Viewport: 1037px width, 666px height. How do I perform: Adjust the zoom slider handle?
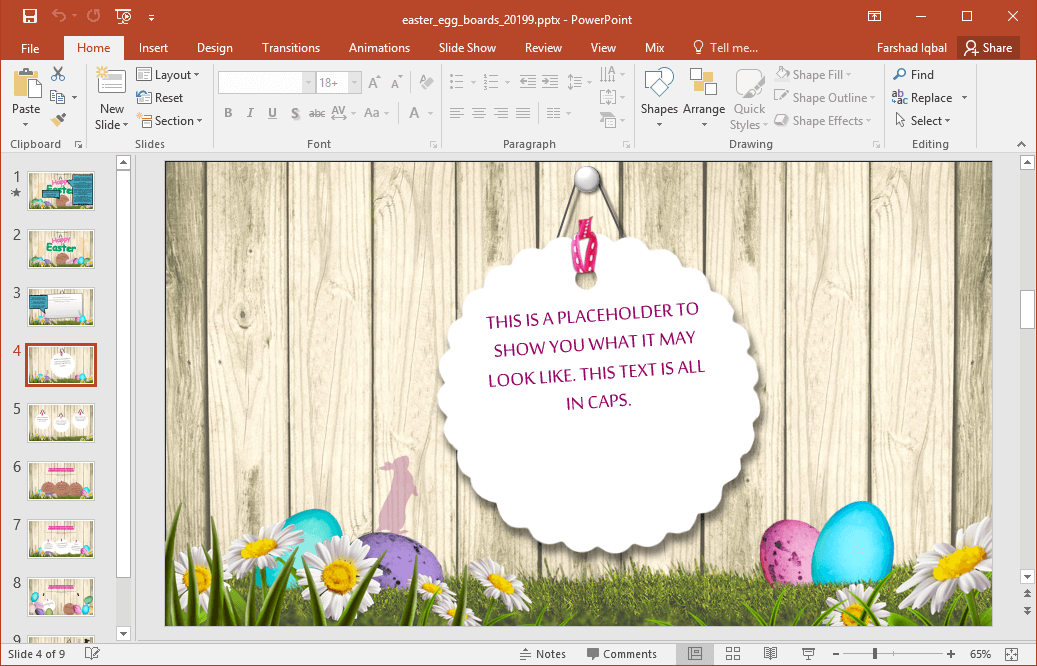[875, 654]
